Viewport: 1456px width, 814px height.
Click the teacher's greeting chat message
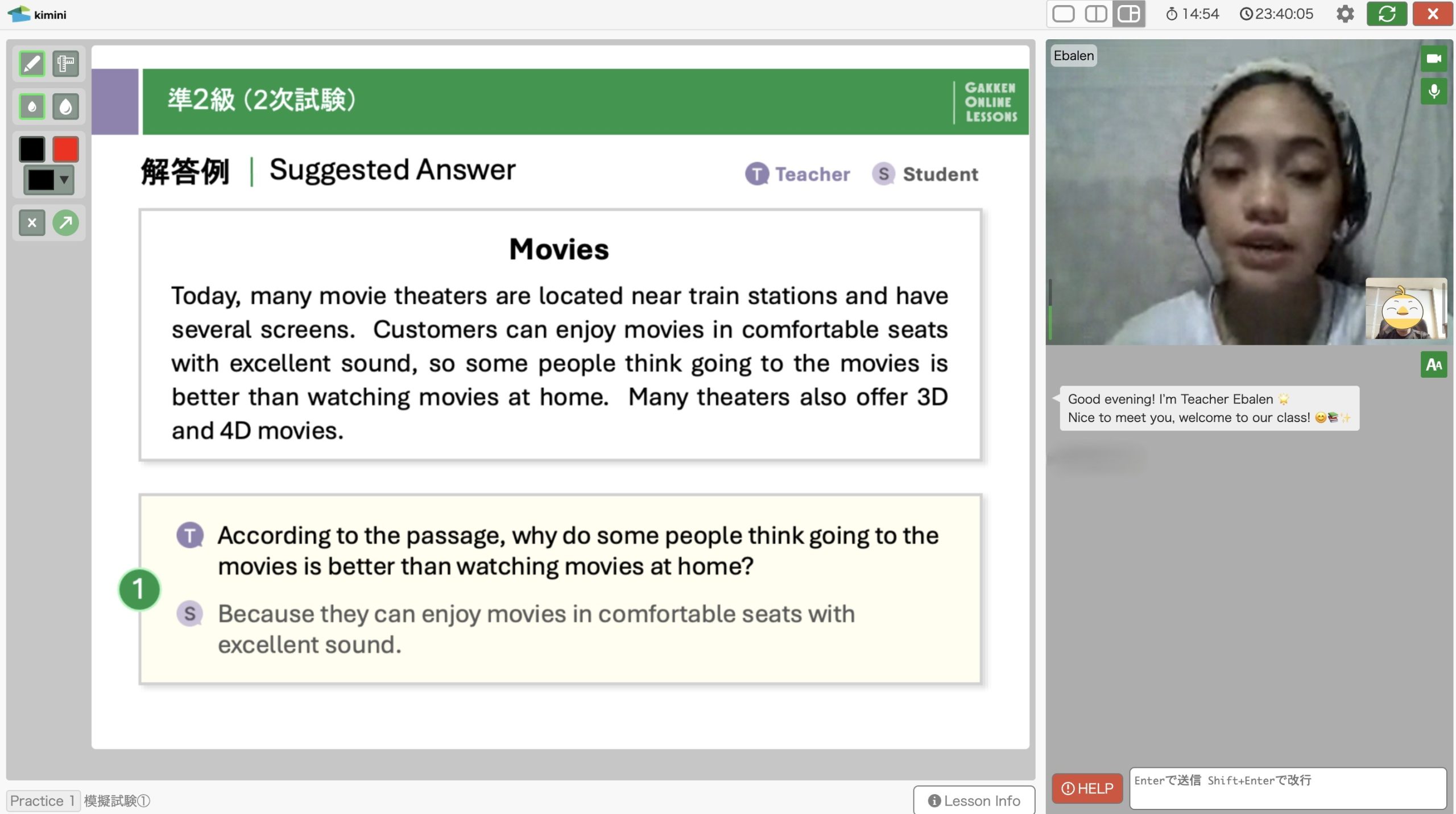(1210, 408)
